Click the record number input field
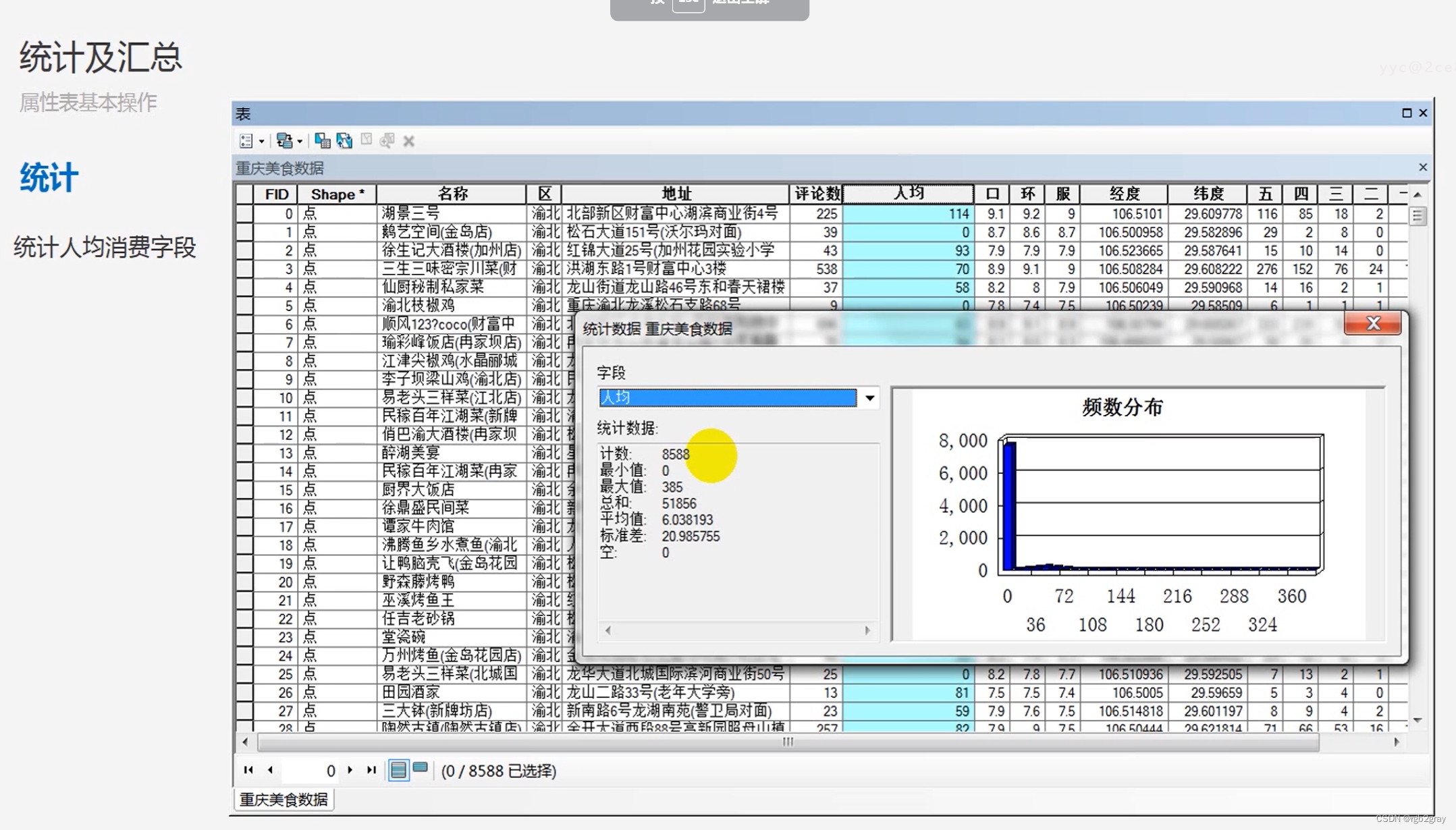This screenshot has height=830, width=1456. (309, 770)
